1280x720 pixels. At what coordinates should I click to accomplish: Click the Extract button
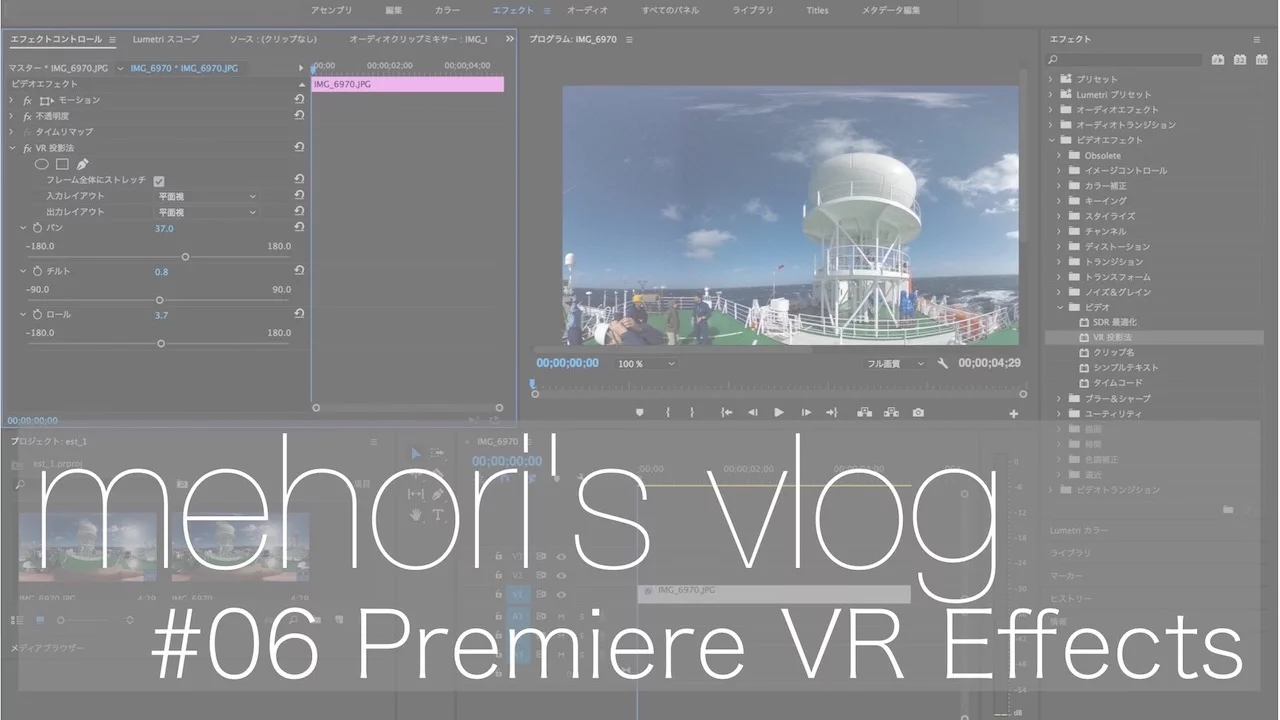click(891, 412)
